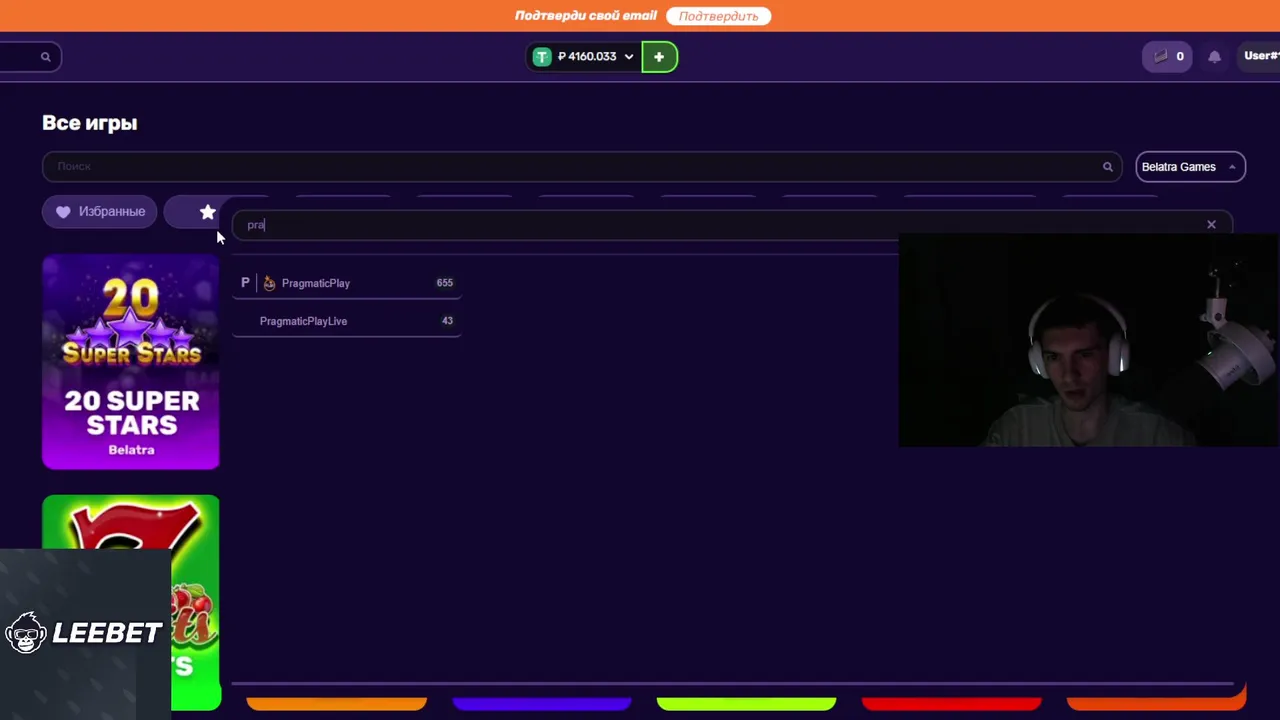The image size is (1280, 720).
Task: Click the Подтвердить email confirmation button
Action: [718, 16]
